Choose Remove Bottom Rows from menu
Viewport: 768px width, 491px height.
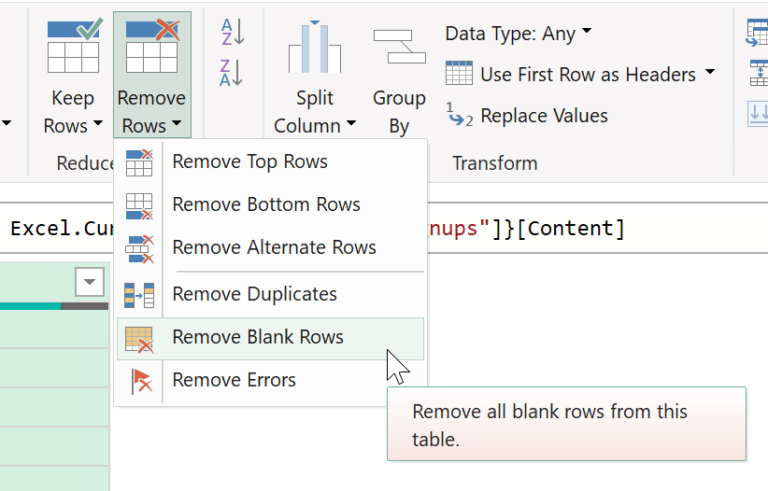[270, 204]
